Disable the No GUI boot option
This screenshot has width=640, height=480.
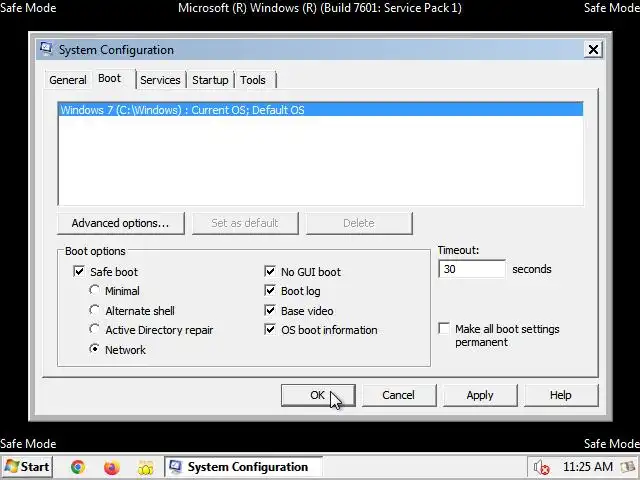tap(270, 271)
